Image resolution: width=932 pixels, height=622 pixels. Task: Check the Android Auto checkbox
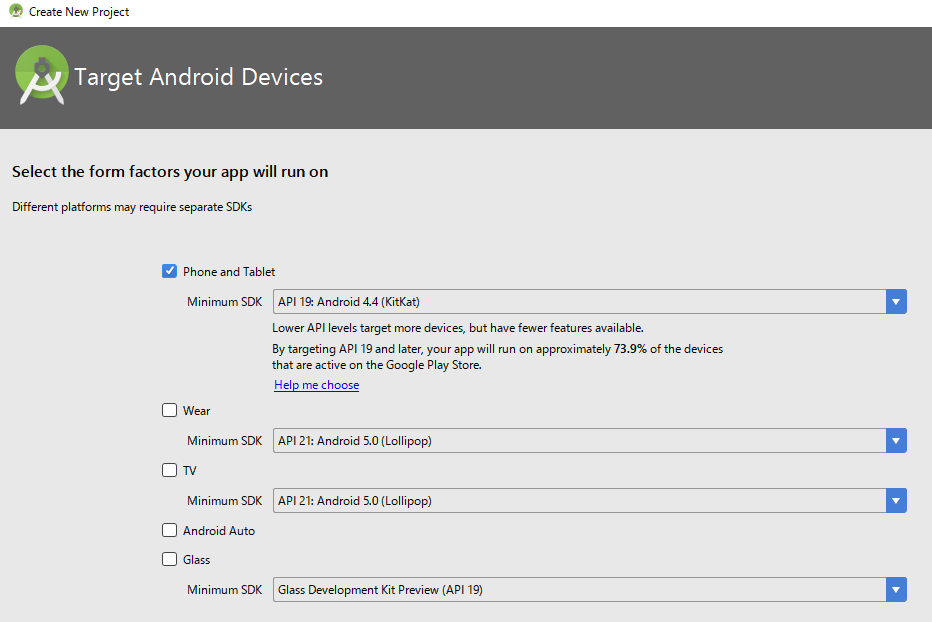[x=169, y=530]
